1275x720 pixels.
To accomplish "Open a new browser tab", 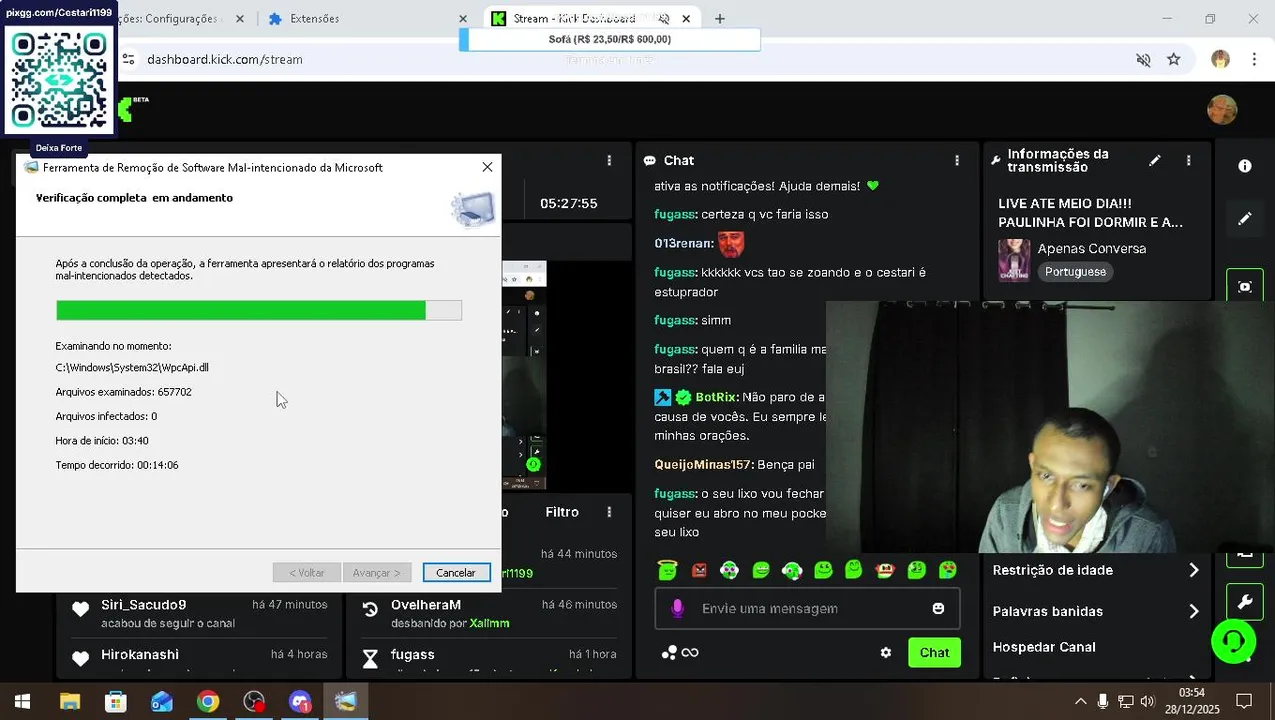I will click(719, 18).
